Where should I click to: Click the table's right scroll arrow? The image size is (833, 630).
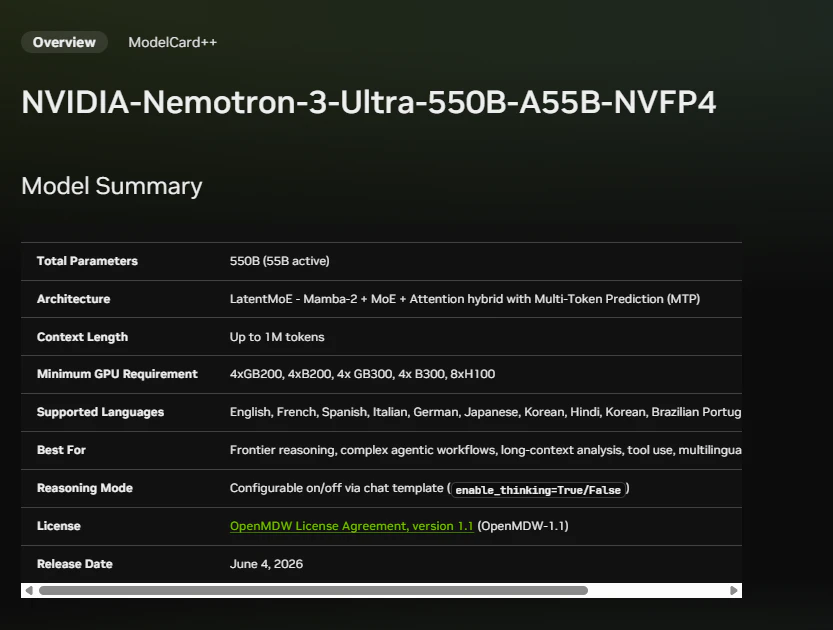tap(734, 590)
